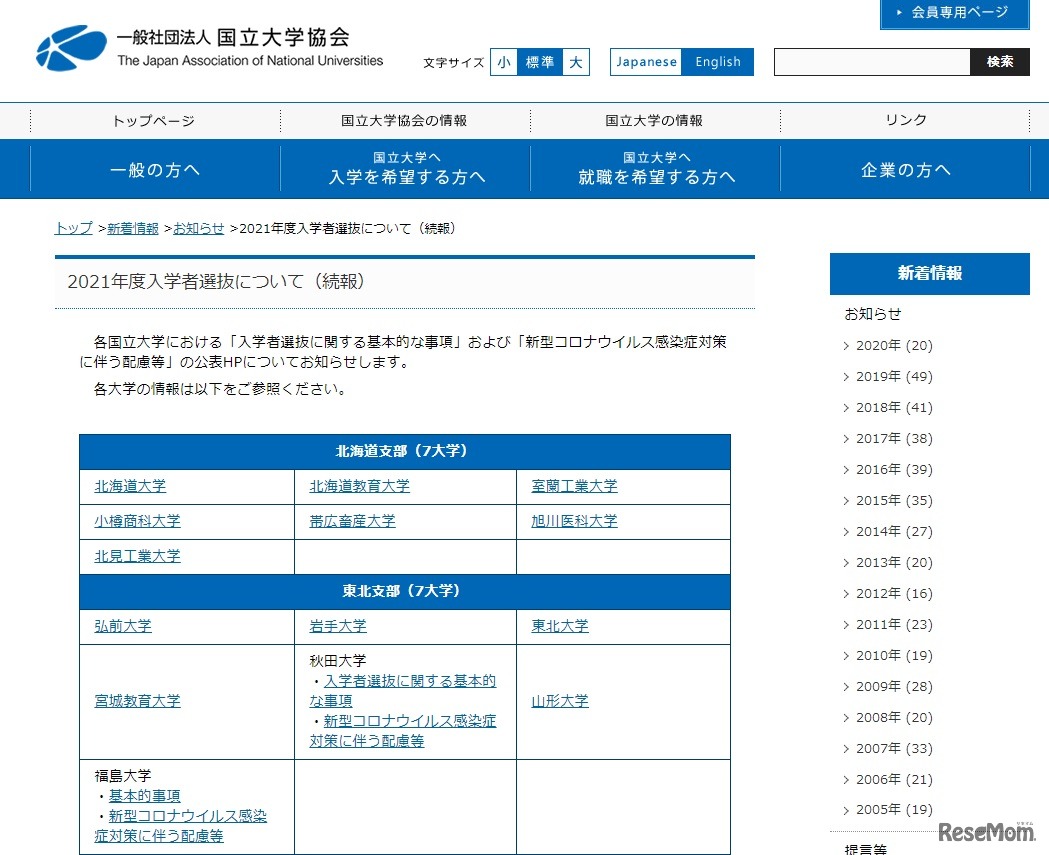
Task: Select the 小 font size option
Action: point(504,62)
